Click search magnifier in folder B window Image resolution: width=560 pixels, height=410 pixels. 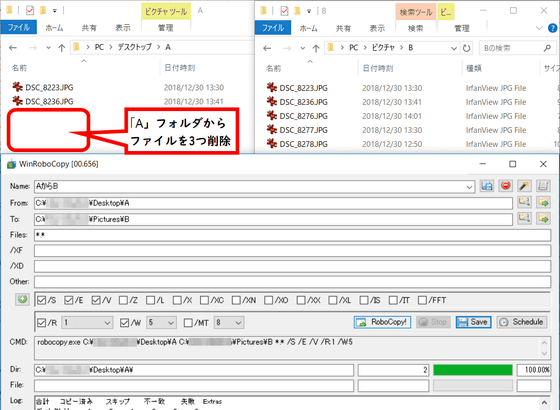point(547,48)
